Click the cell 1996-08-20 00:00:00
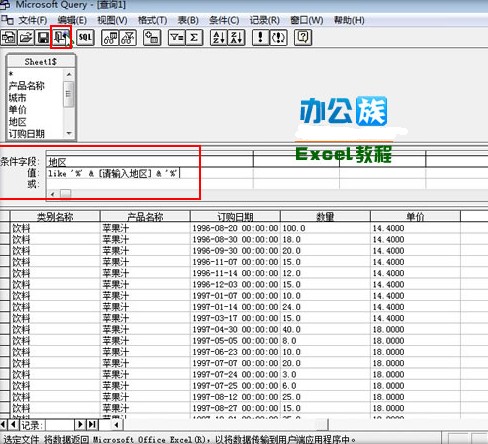 pos(235,228)
